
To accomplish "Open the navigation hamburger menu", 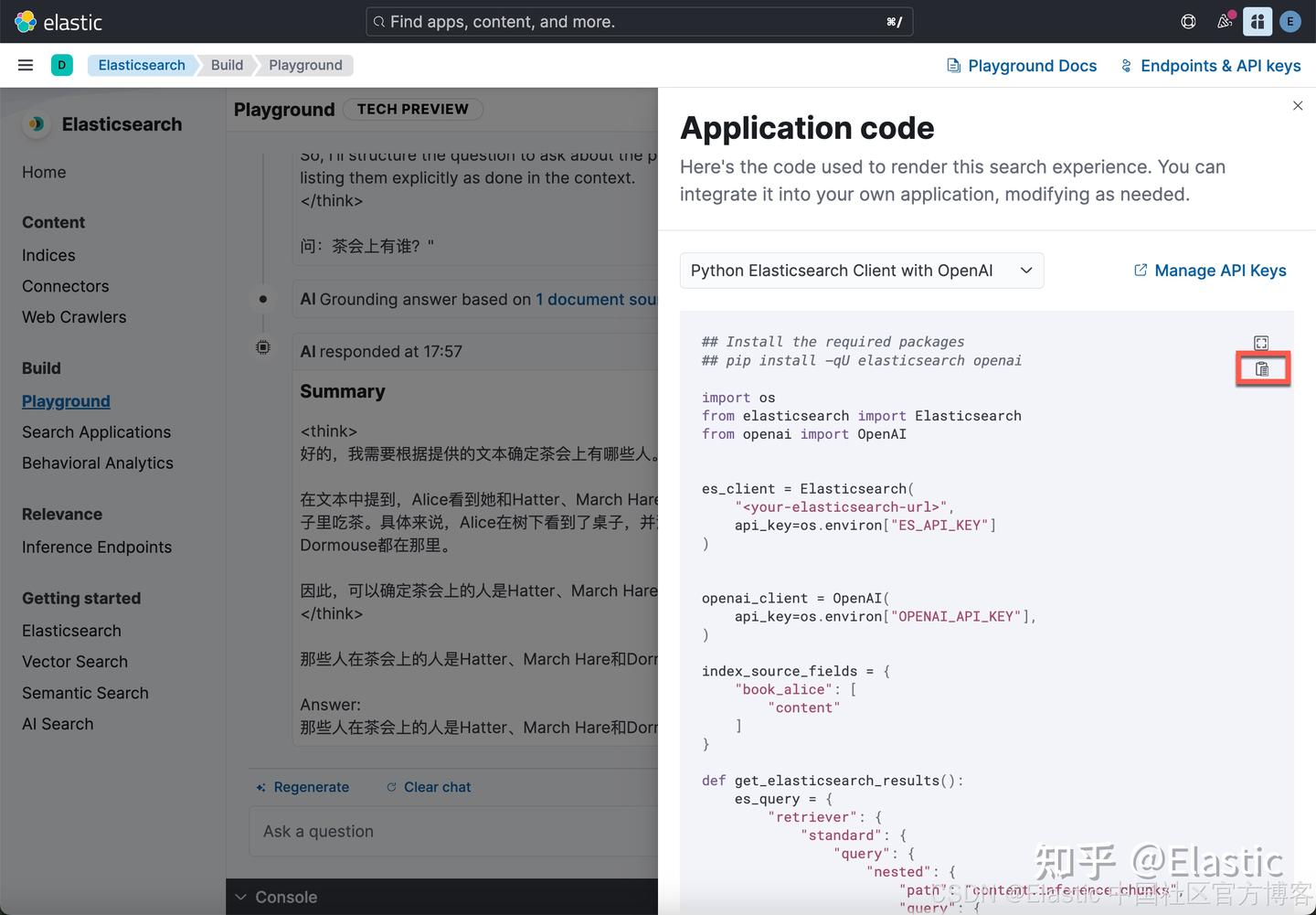I will click(25, 65).
